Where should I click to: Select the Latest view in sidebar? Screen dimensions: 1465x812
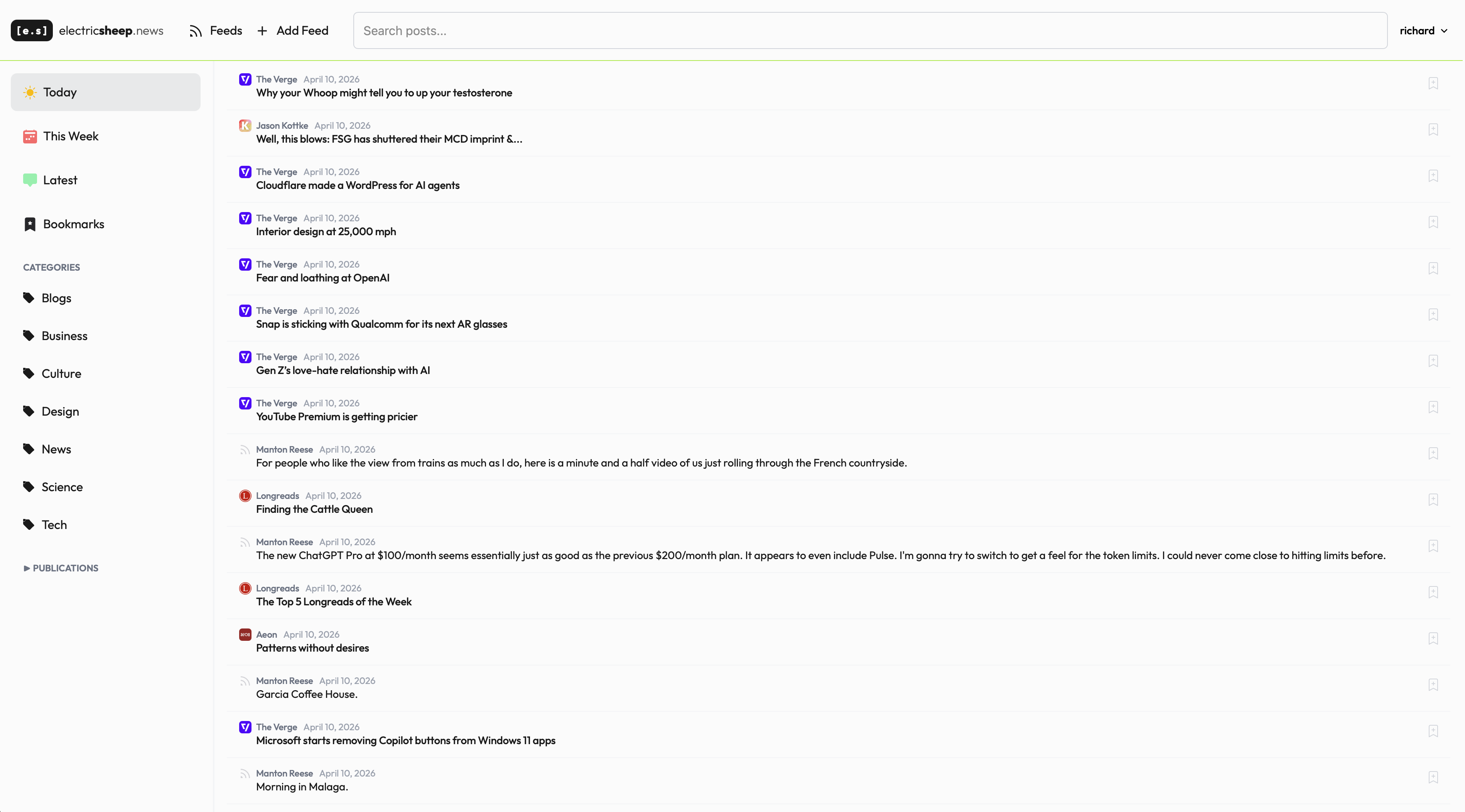[x=60, y=180]
